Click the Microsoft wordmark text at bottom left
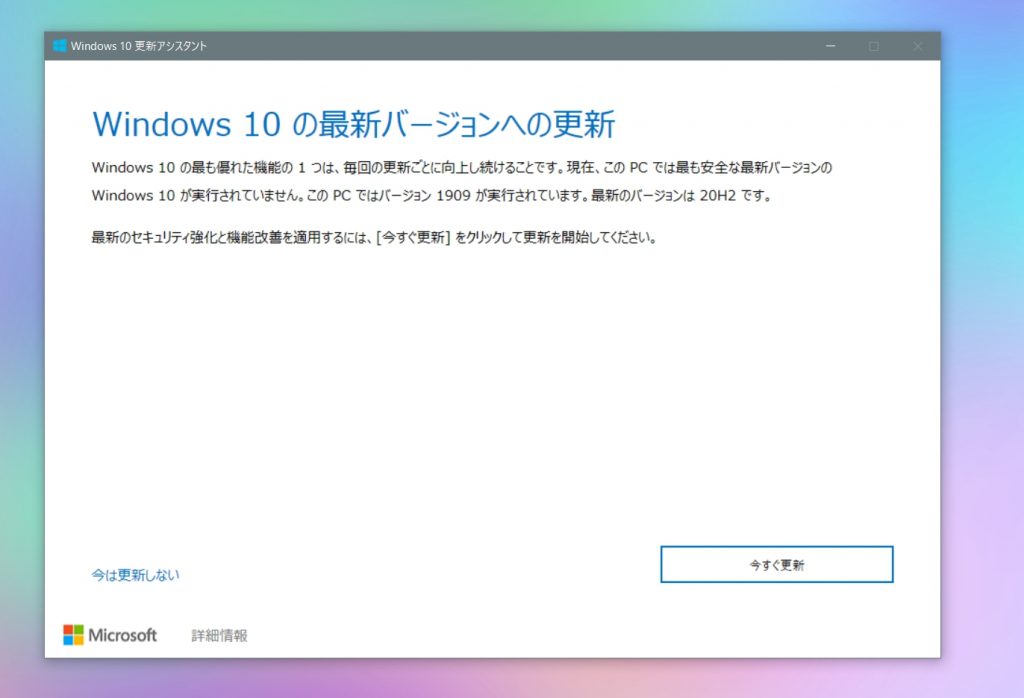Screen dimensions: 1024x698 [122, 635]
